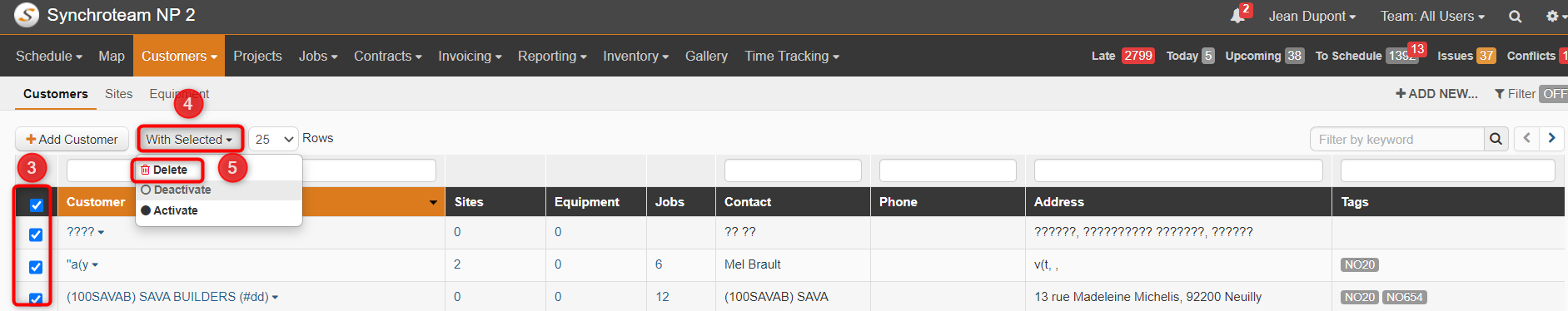Click the Filter by keyword field
This screenshot has height=311, width=1568.
(1397, 139)
